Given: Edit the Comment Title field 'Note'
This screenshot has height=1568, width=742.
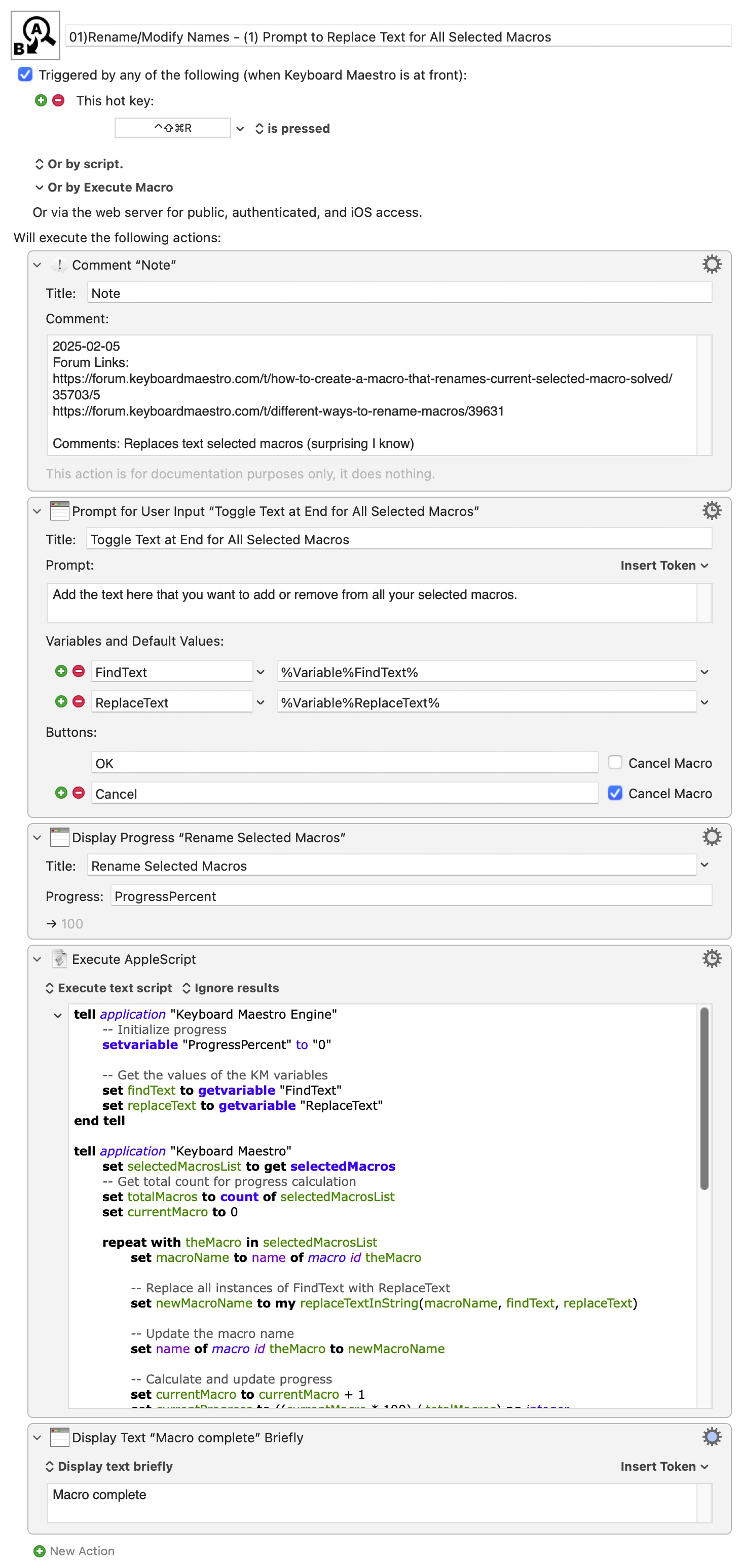Looking at the screenshot, I should coord(399,293).
